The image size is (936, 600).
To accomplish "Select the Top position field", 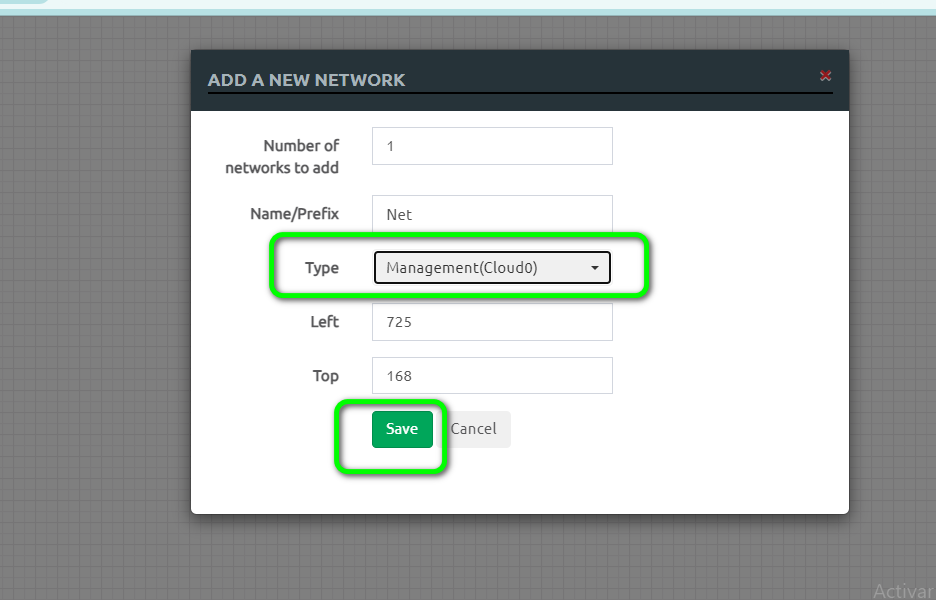I will pyautogui.click(x=491, y=376).
